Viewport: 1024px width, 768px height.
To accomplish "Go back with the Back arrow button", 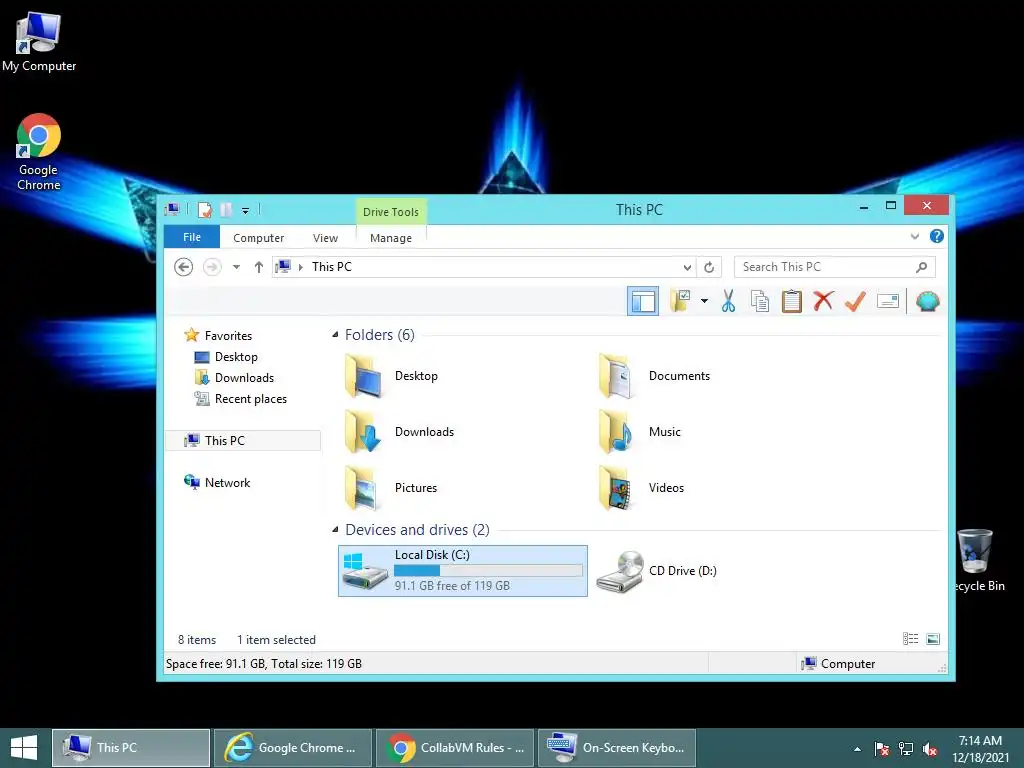I will tap(184, 267).
